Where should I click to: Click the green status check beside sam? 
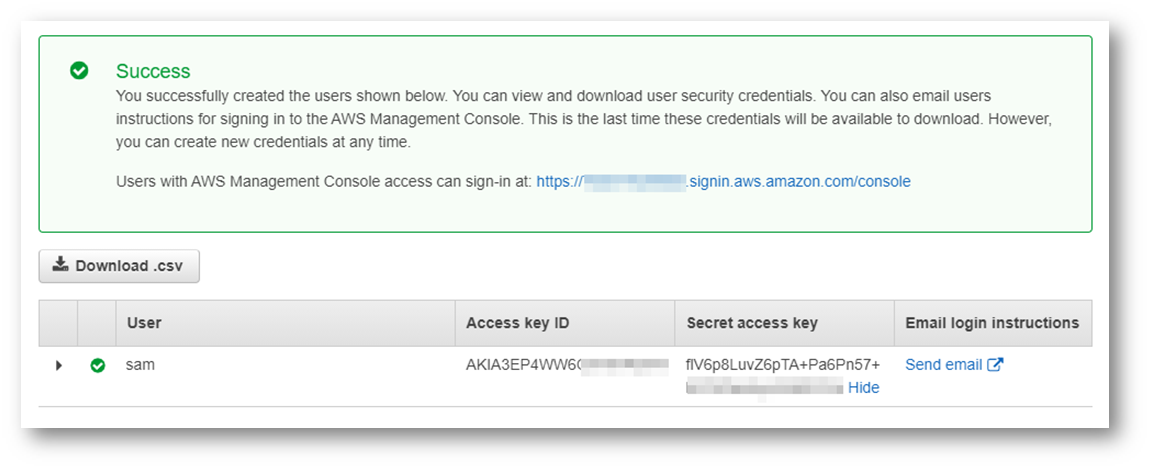(x=97, y=366)
